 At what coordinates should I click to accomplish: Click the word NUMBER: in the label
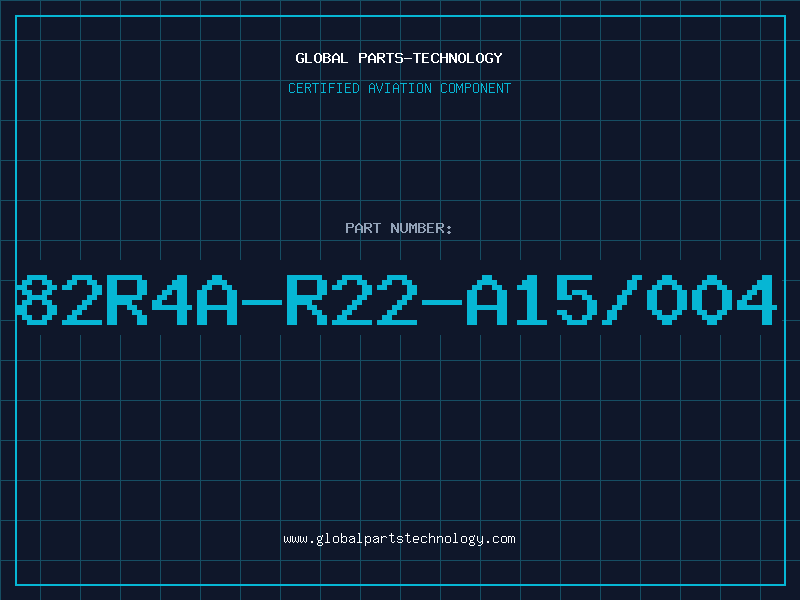coord(421,228)
